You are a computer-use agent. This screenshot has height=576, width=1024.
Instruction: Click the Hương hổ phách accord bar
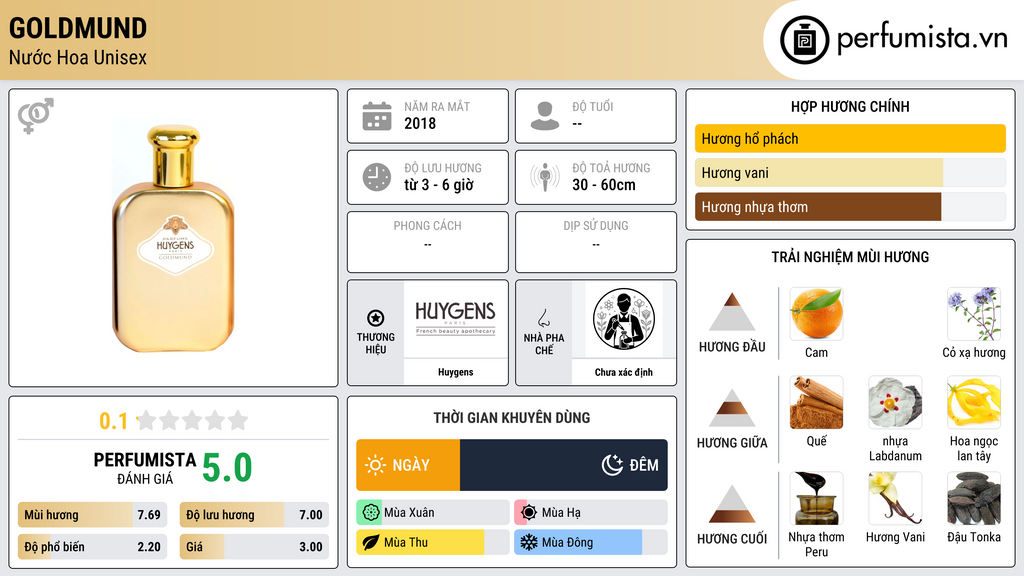[x=850, y=138]
